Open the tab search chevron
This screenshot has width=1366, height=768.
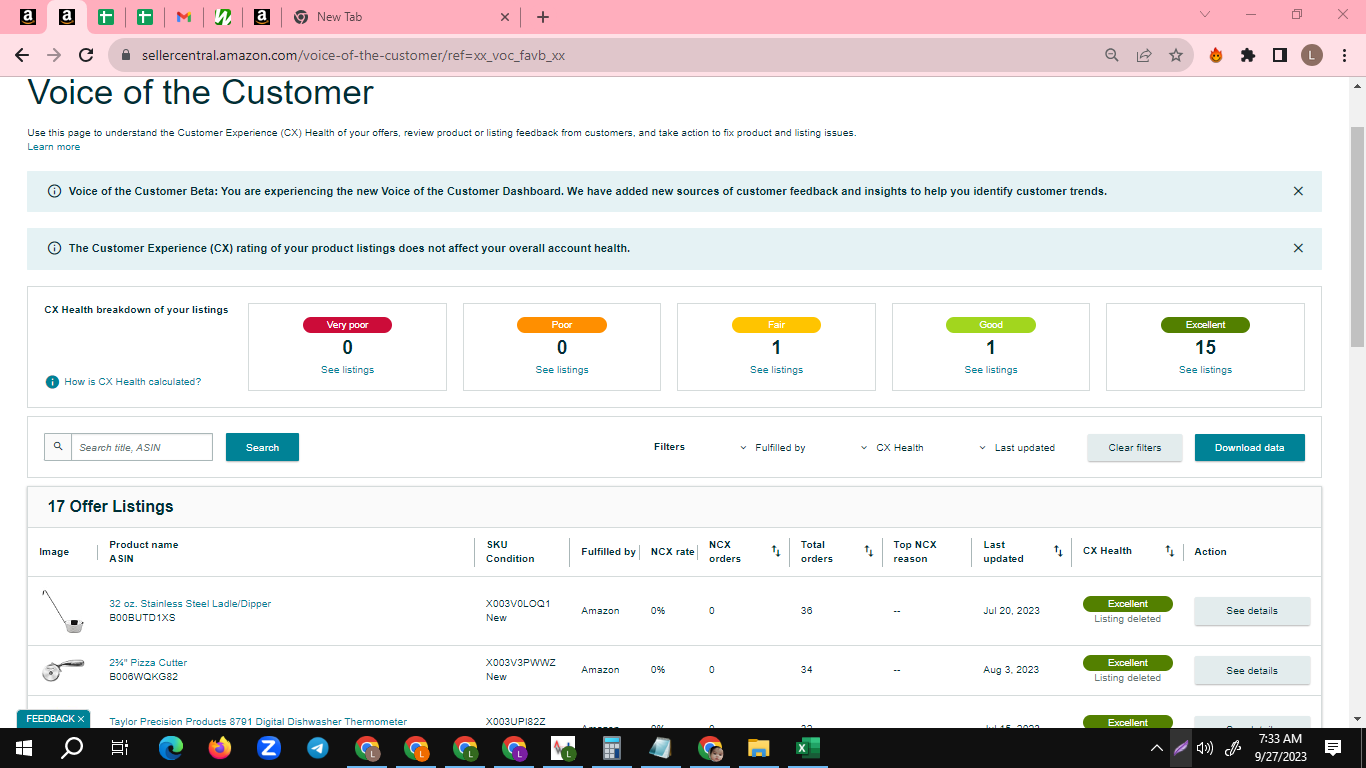point(1204,15)
